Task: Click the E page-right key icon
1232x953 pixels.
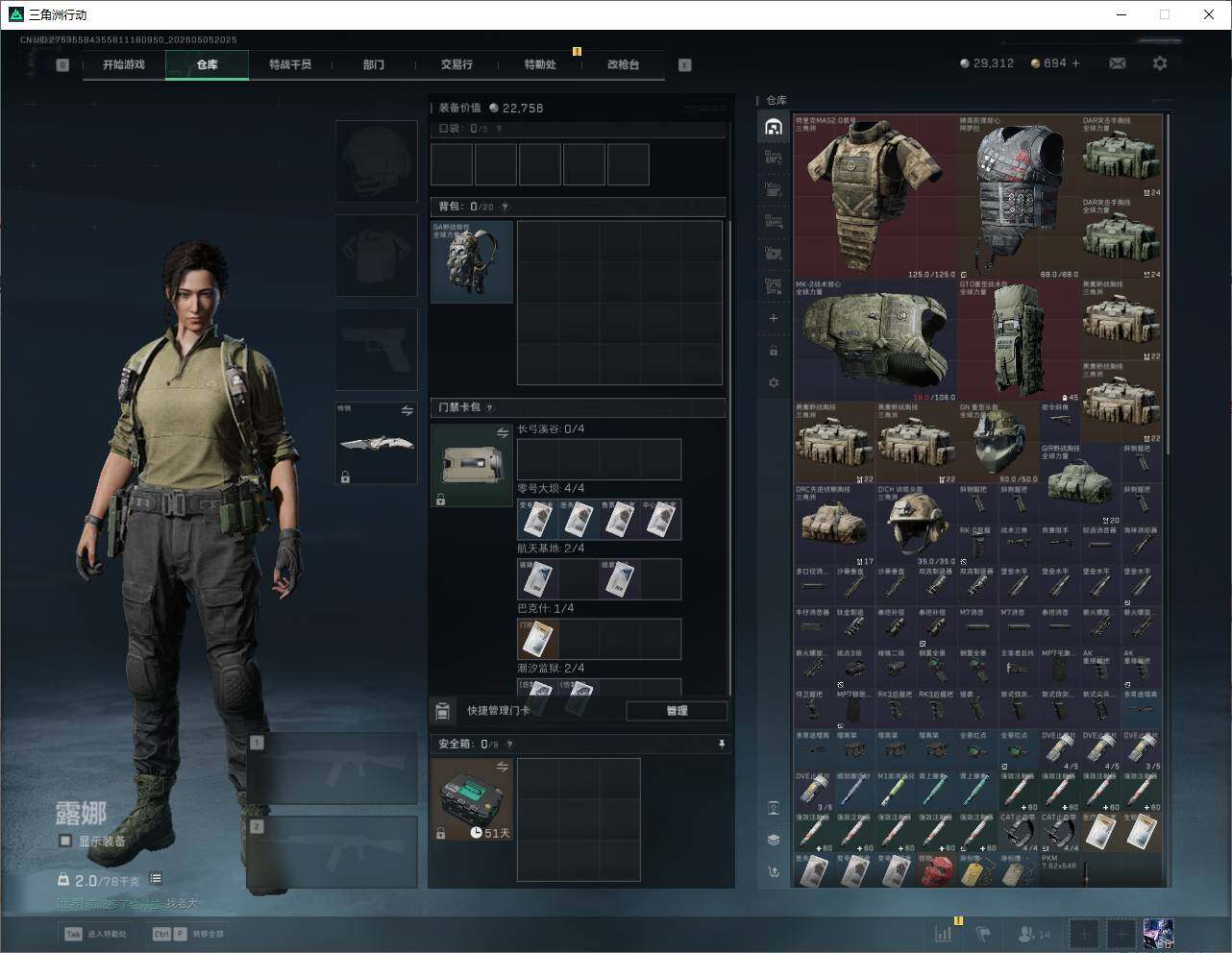Action: click(x=685, y=65)
